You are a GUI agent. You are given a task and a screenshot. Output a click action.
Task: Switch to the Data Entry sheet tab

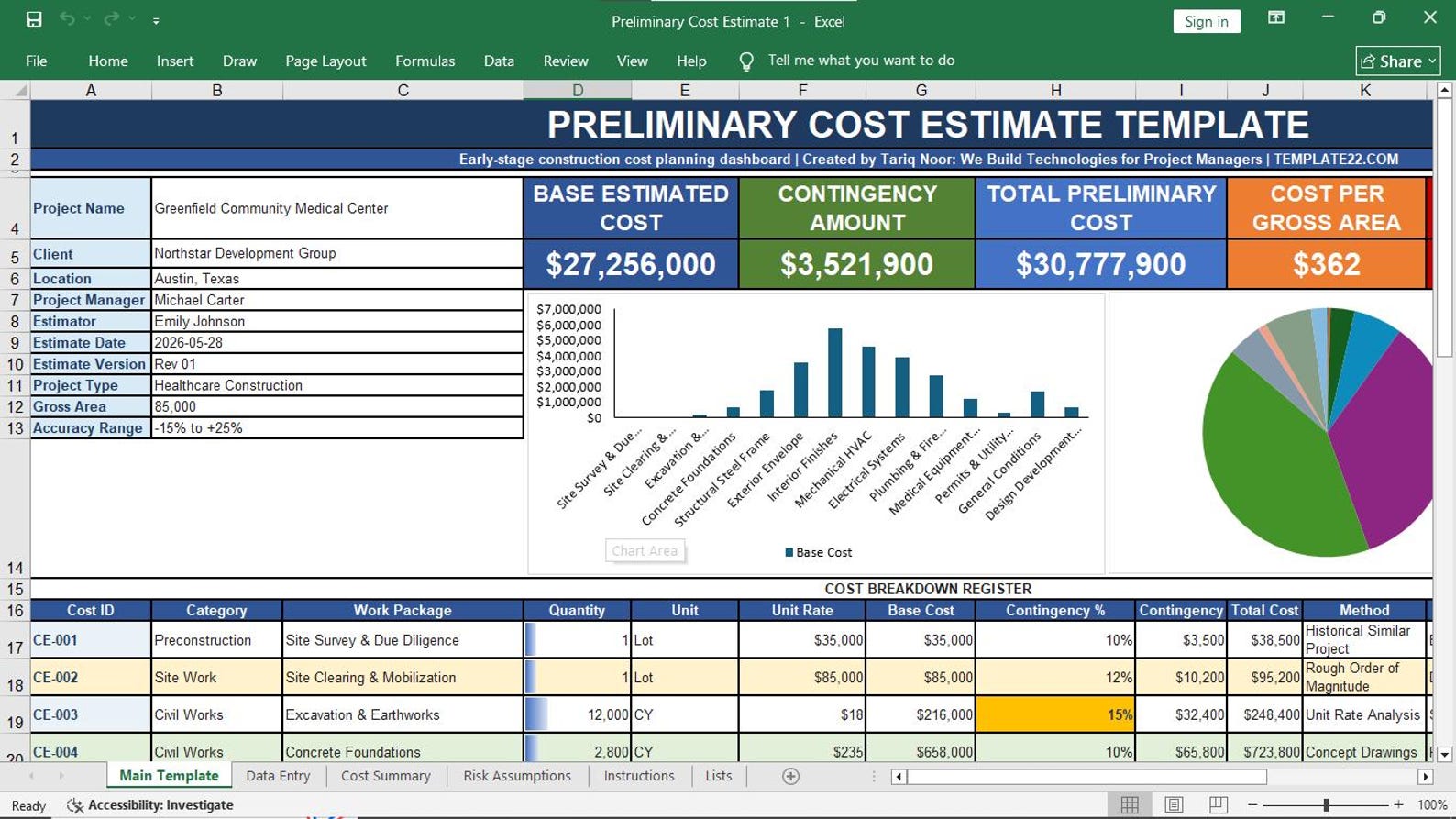[278, 776]
